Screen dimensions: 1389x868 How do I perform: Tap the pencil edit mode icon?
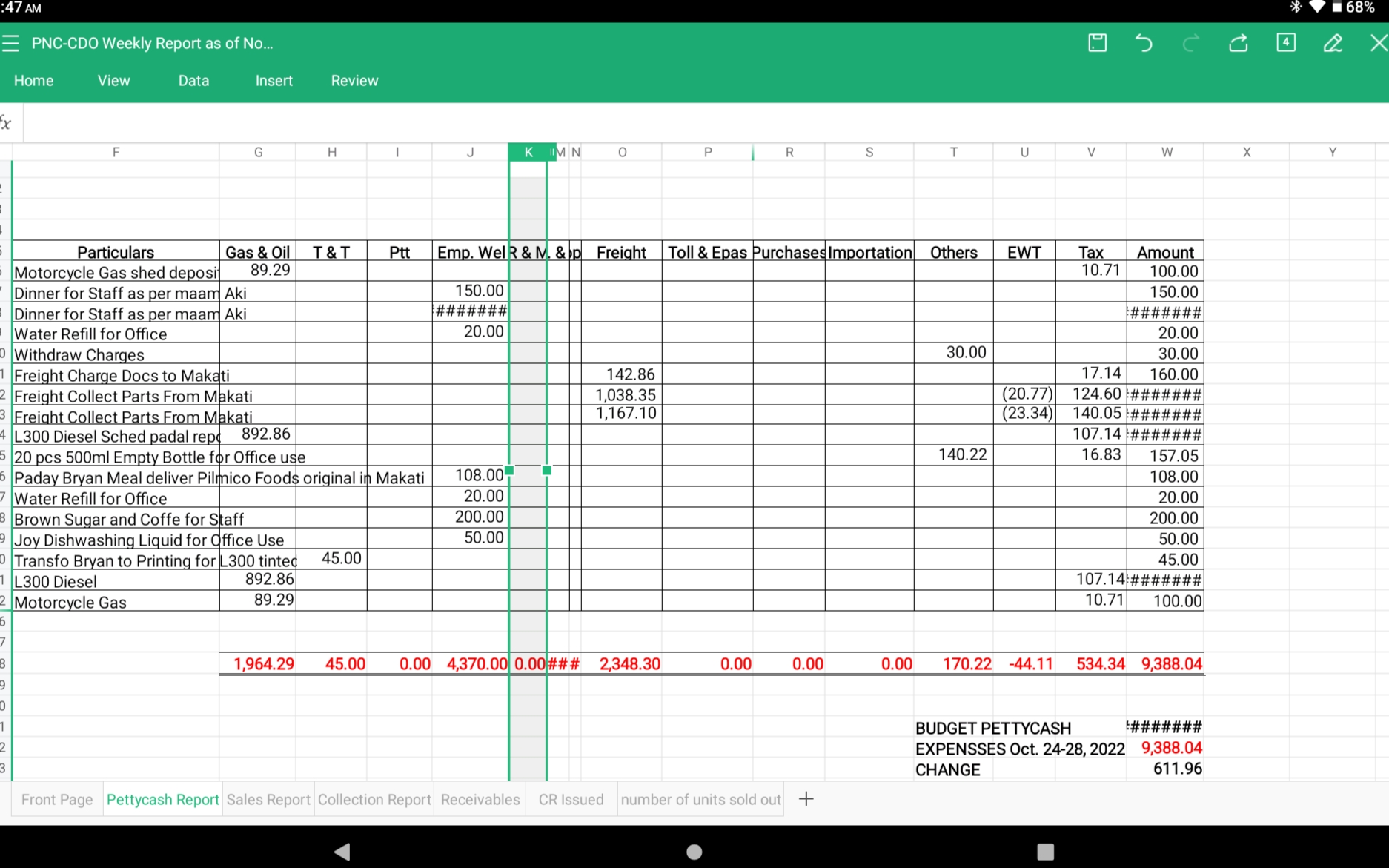(x=1333, y=43)
